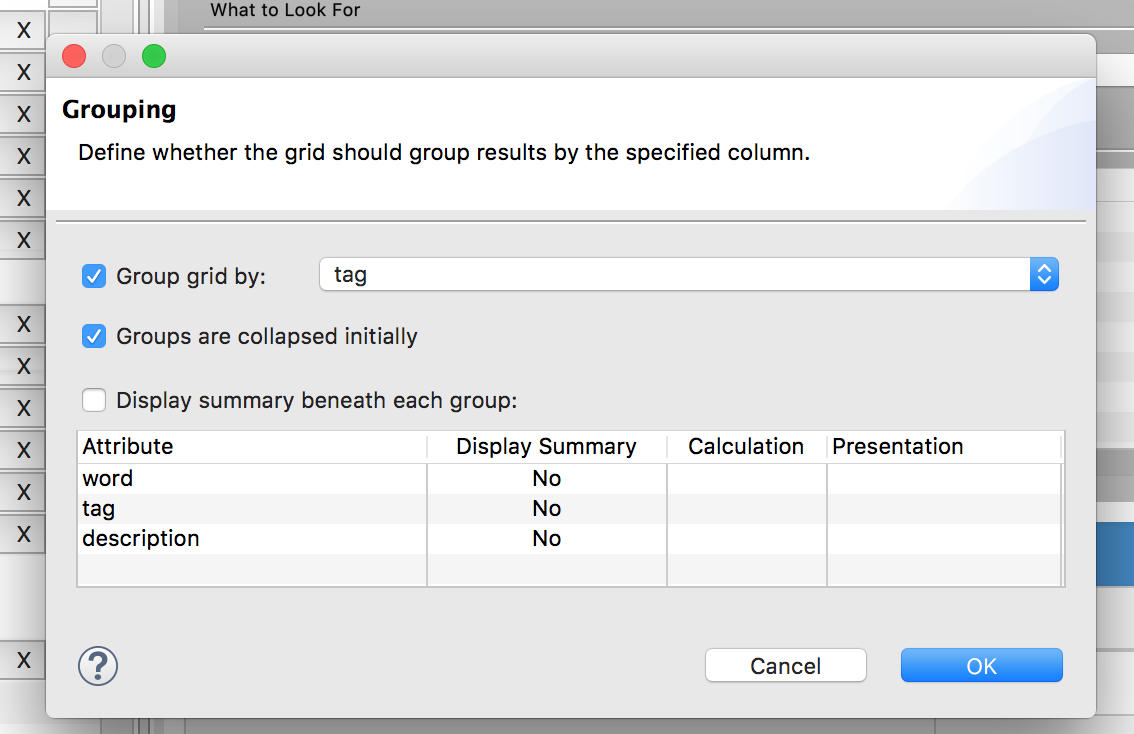Select the tag attribute row
Screen dimensions: 1134x734
(570, 509)
